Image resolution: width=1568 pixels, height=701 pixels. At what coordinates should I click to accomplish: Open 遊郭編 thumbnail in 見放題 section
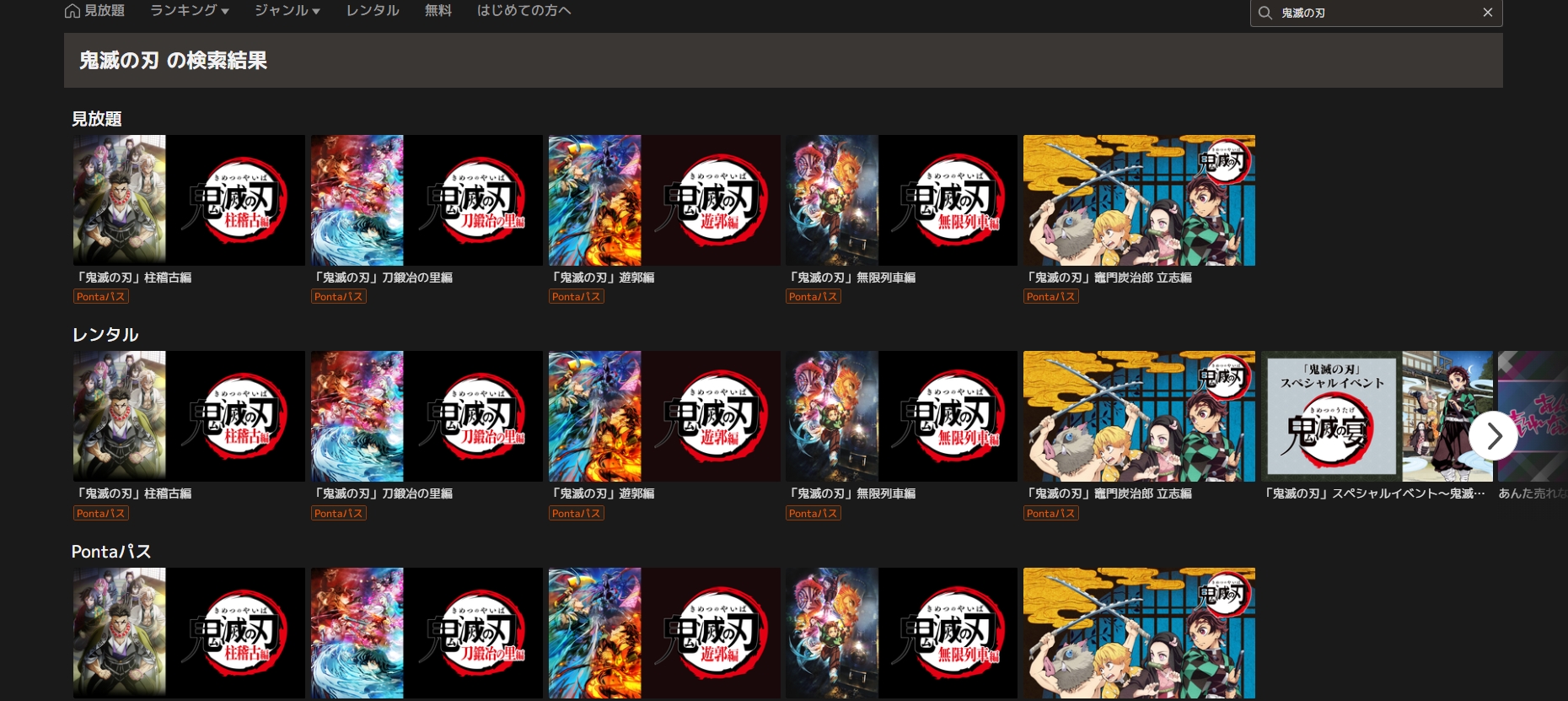pos(664,200)
